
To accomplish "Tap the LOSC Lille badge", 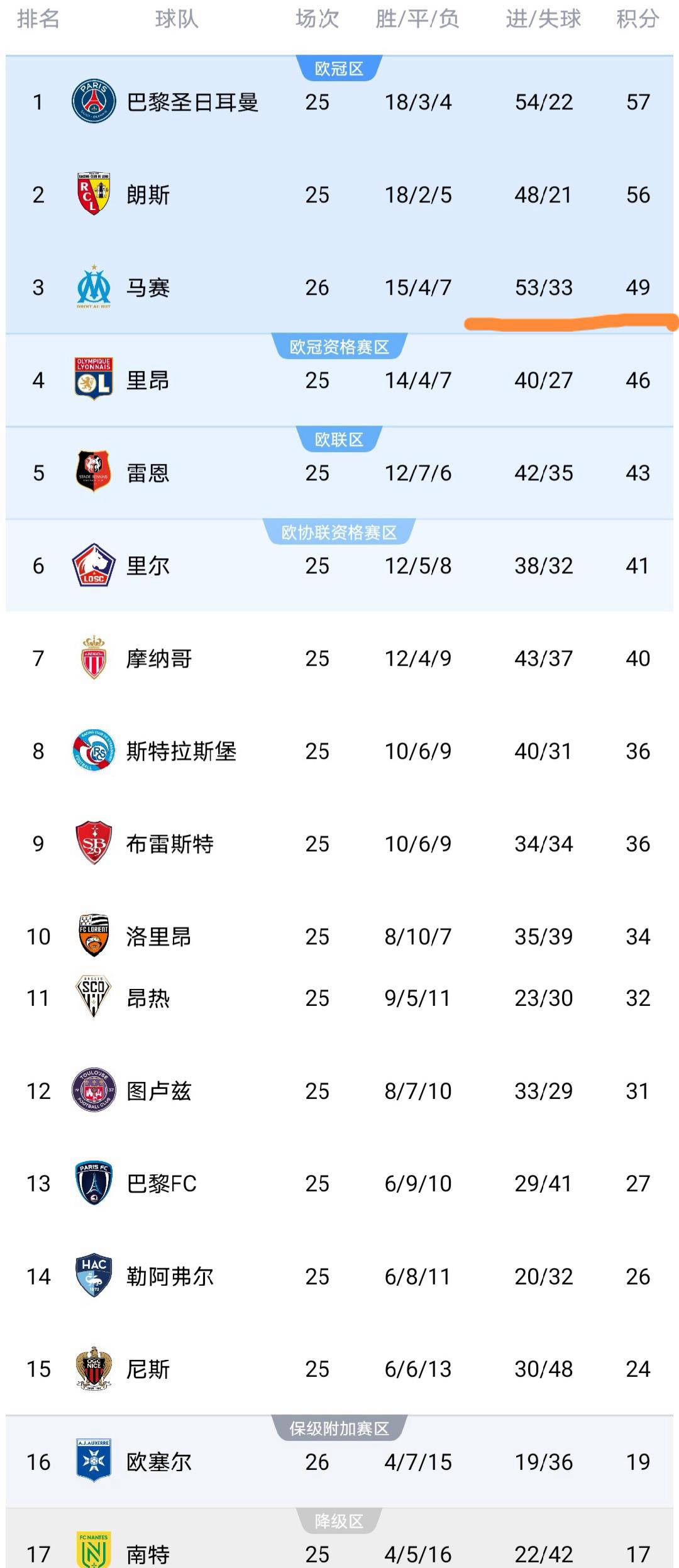I will coord(94,565).
